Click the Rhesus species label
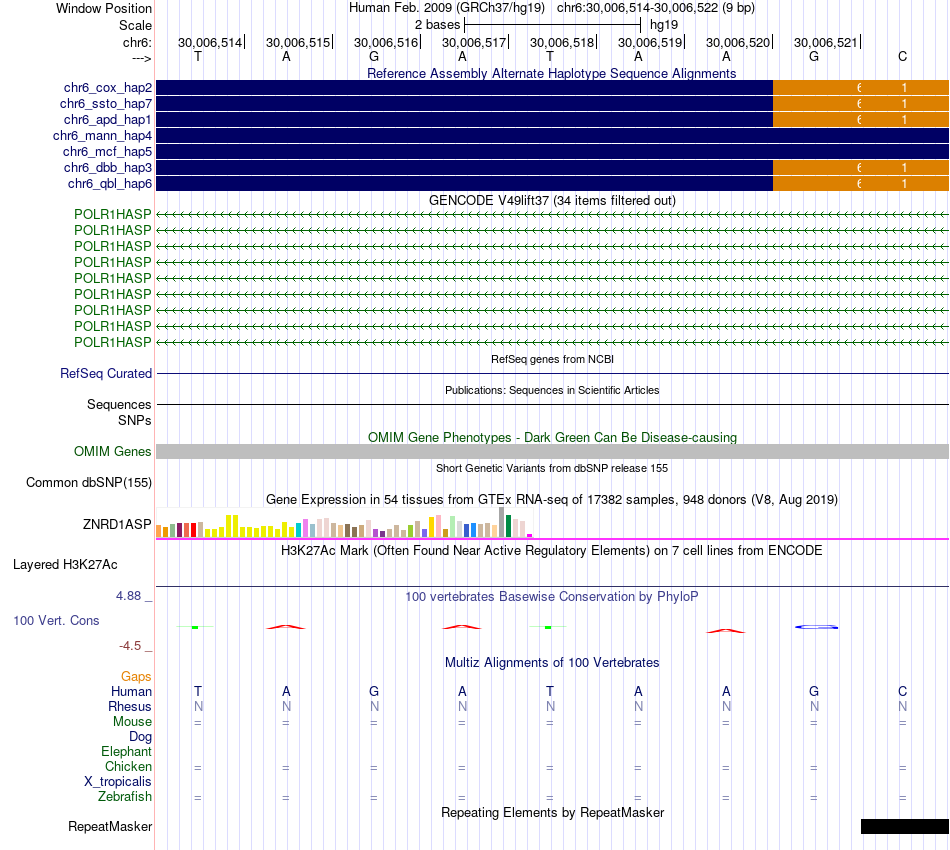 click(x=130, y=707)
